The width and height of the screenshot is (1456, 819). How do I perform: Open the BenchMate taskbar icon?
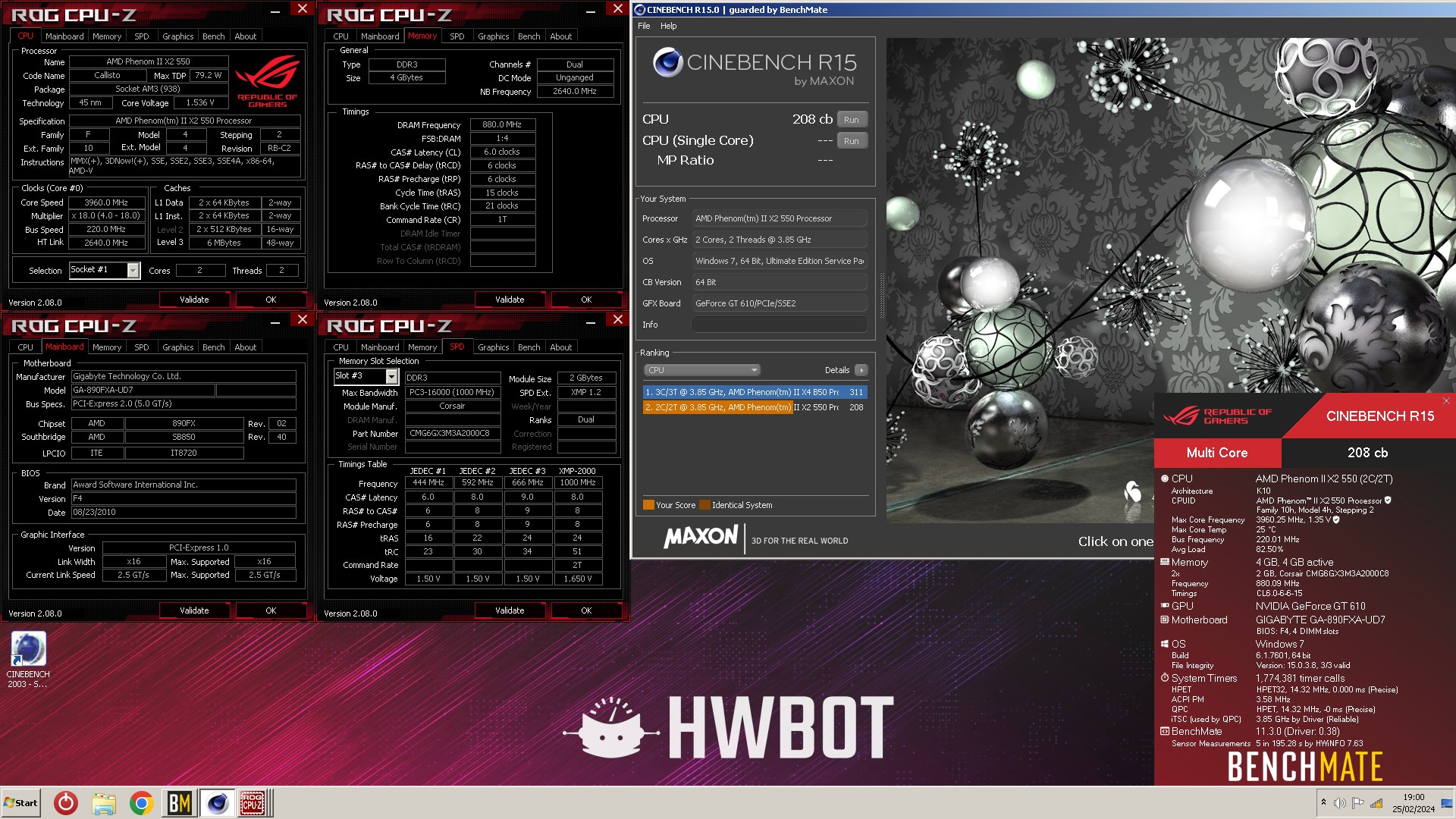click(x=179, y=802)
